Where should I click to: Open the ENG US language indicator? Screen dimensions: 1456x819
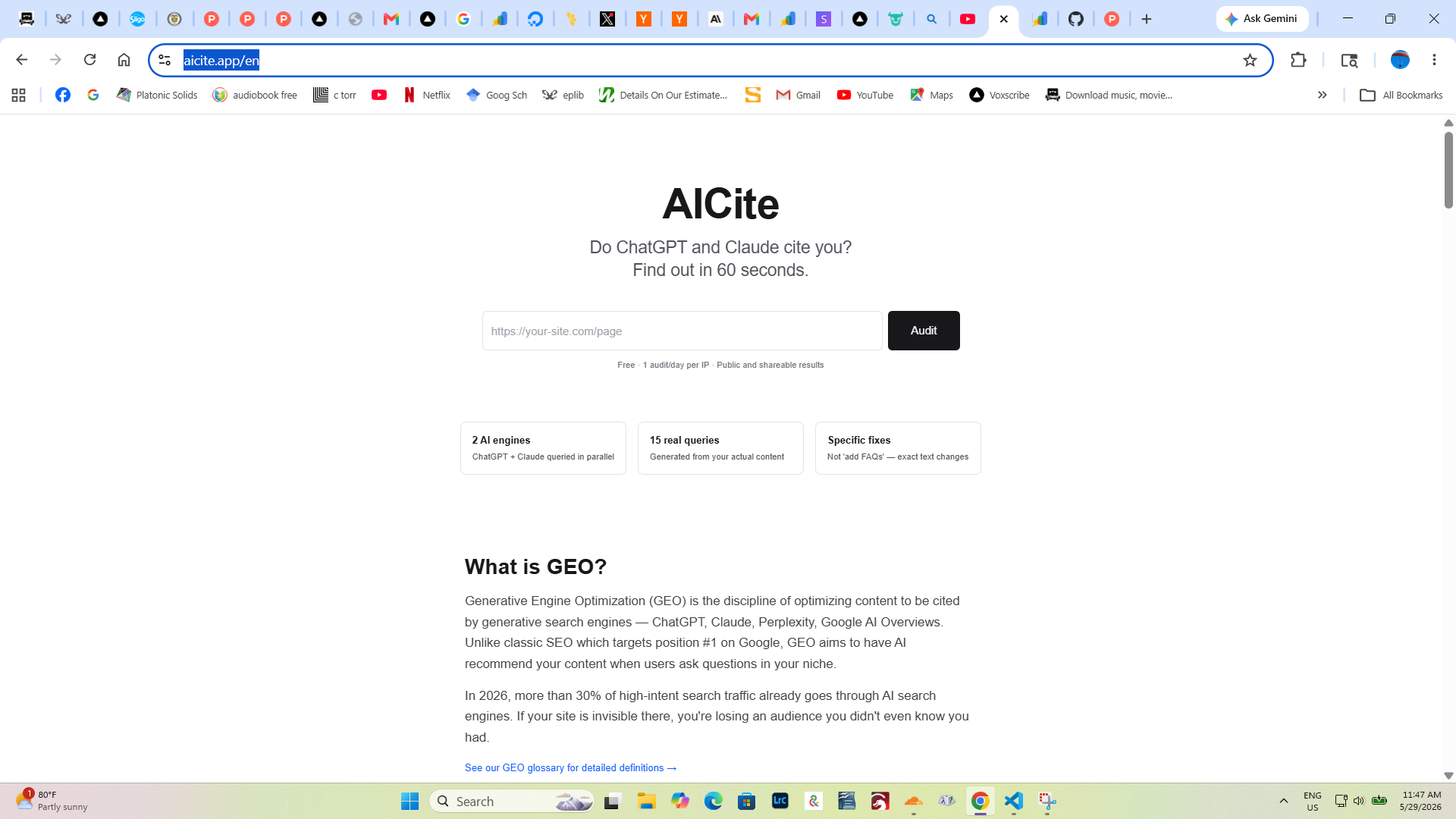point(1312,801)
